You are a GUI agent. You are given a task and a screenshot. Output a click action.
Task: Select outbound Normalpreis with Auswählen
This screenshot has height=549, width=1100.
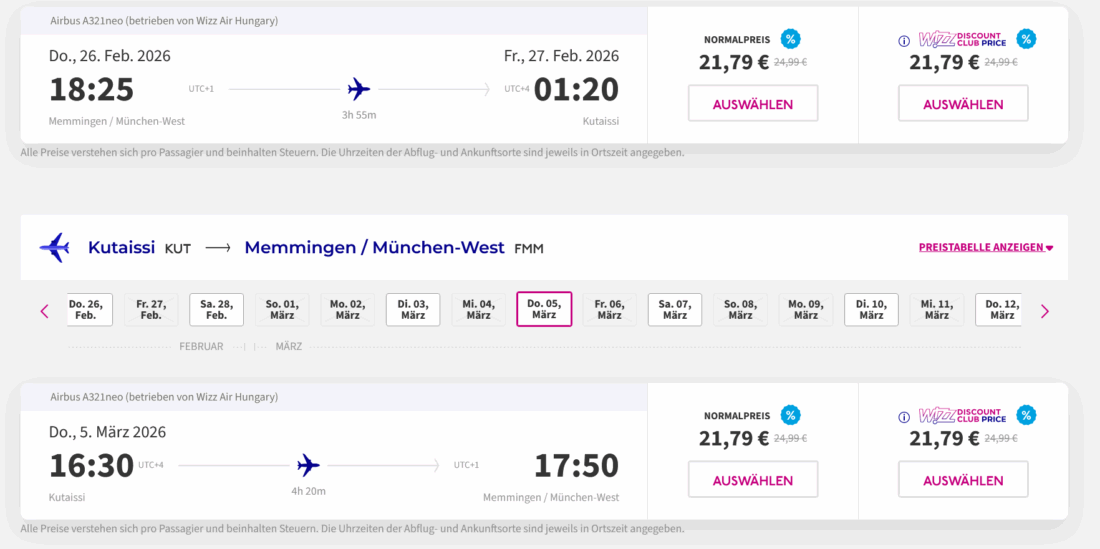pos(753,104)
